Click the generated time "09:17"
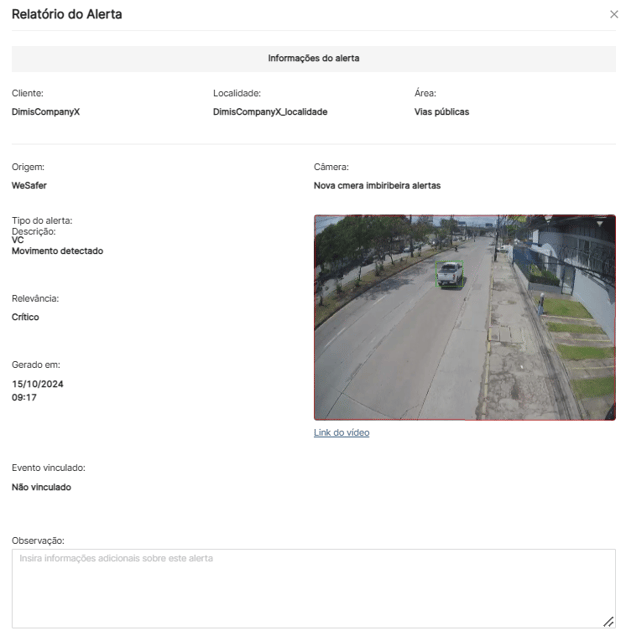Viewport: 626px width, 641px height. coord(24,396)
